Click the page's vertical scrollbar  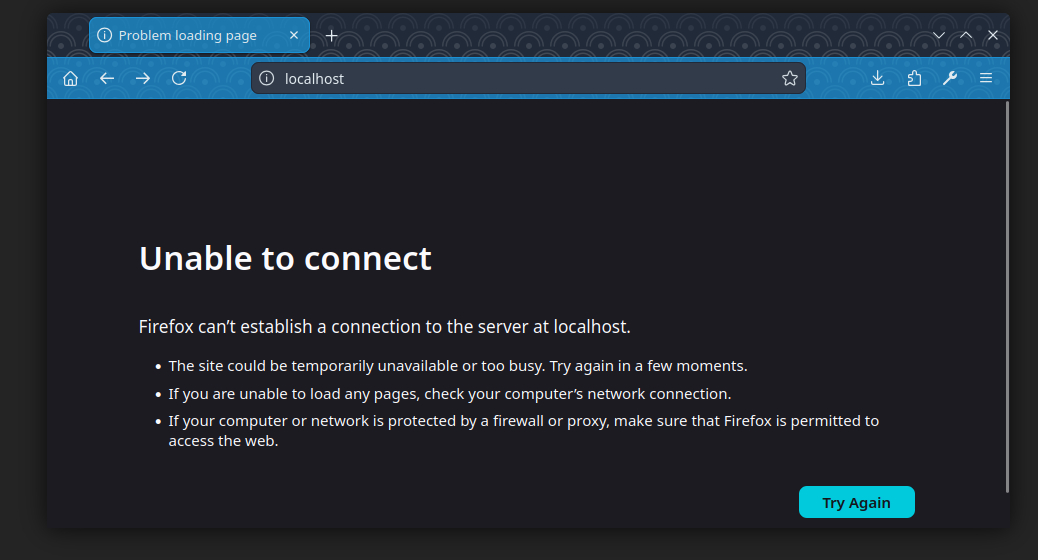coord(1006,300)
